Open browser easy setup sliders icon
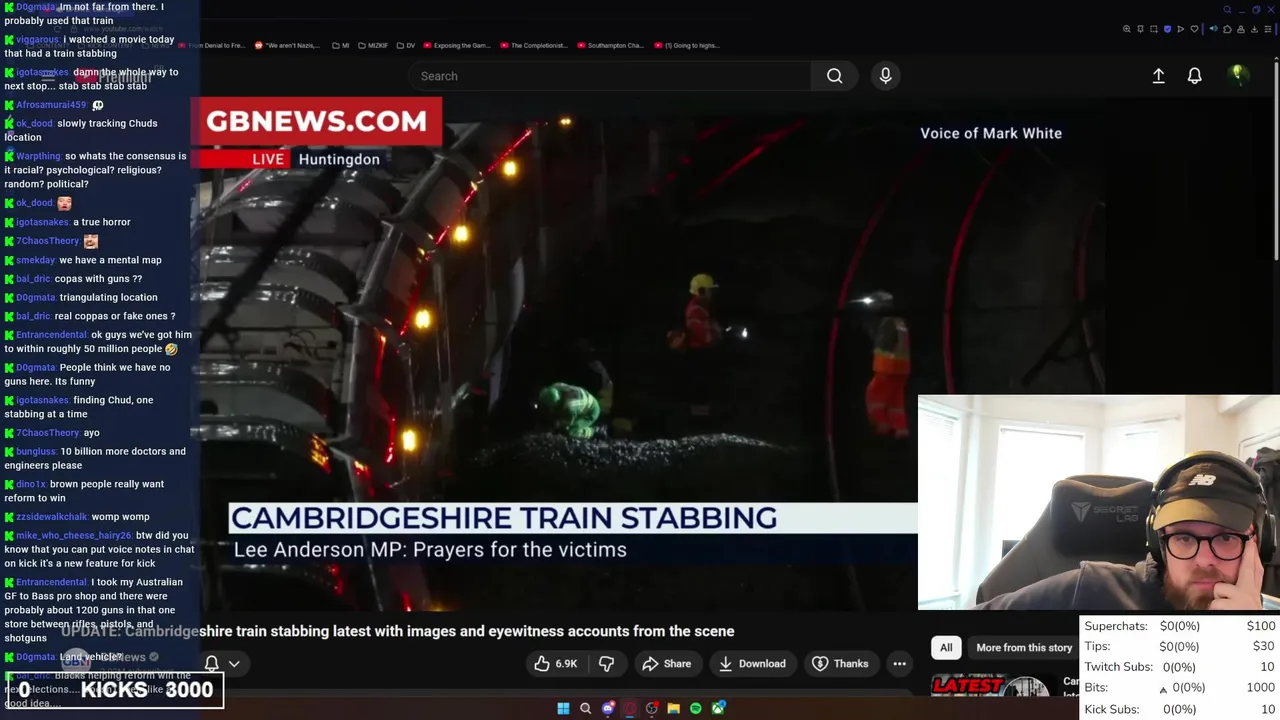 coord(1268,29)
